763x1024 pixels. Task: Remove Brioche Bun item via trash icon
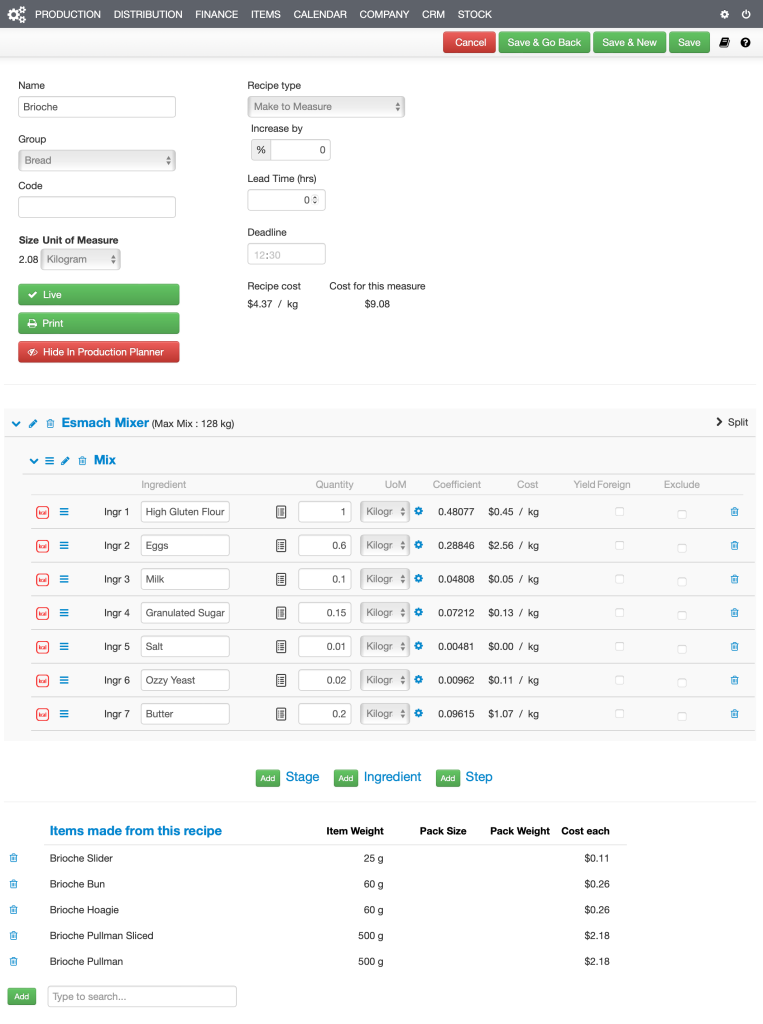point(14,884)
